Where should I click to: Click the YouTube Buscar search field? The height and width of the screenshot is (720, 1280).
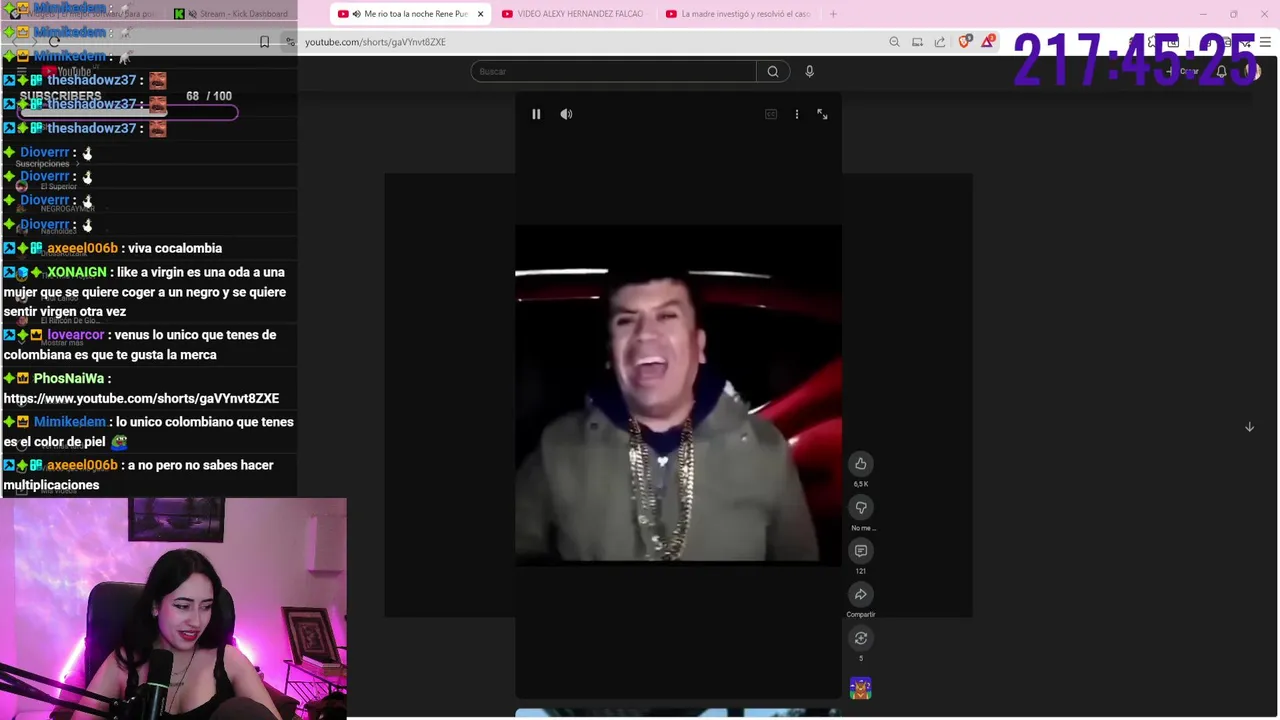(614, 71)
